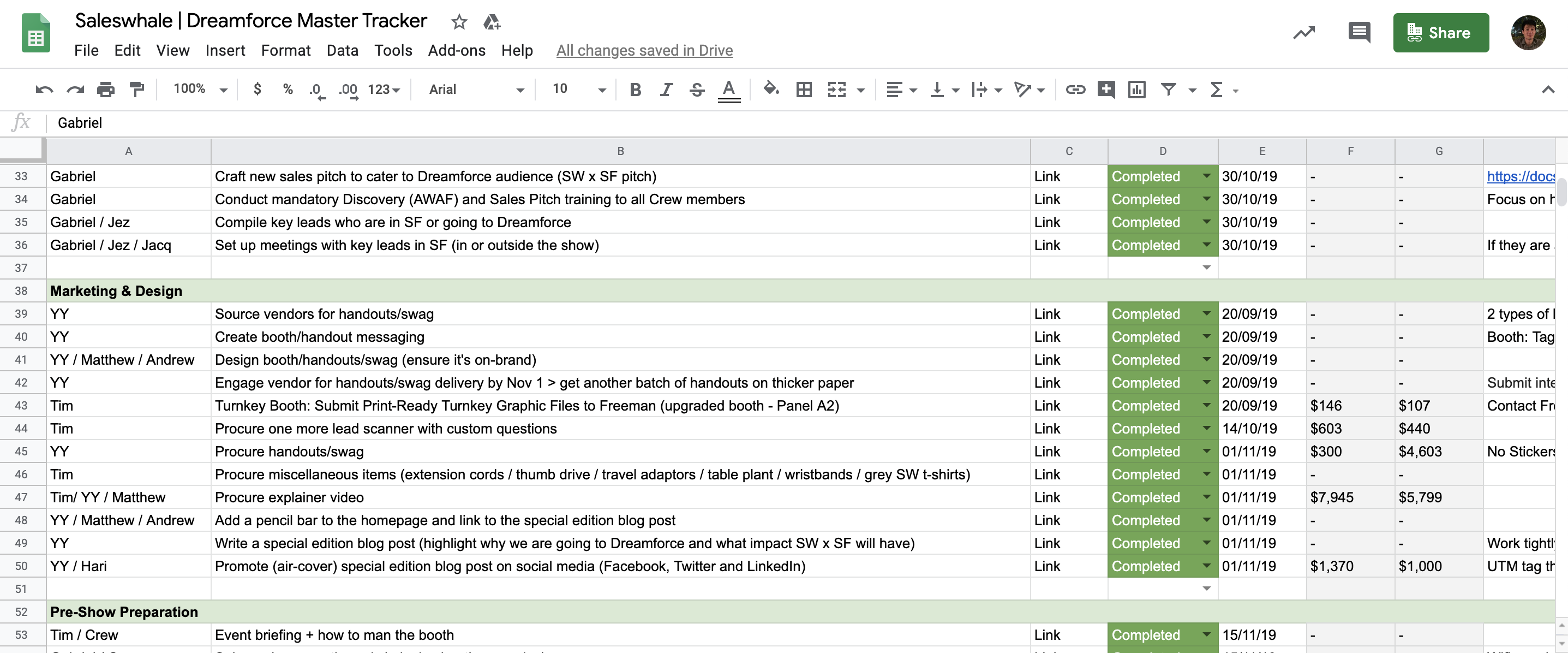Open the comment history icon
Viewport: 1568px width, 653px height.
tap(1358, 32)
